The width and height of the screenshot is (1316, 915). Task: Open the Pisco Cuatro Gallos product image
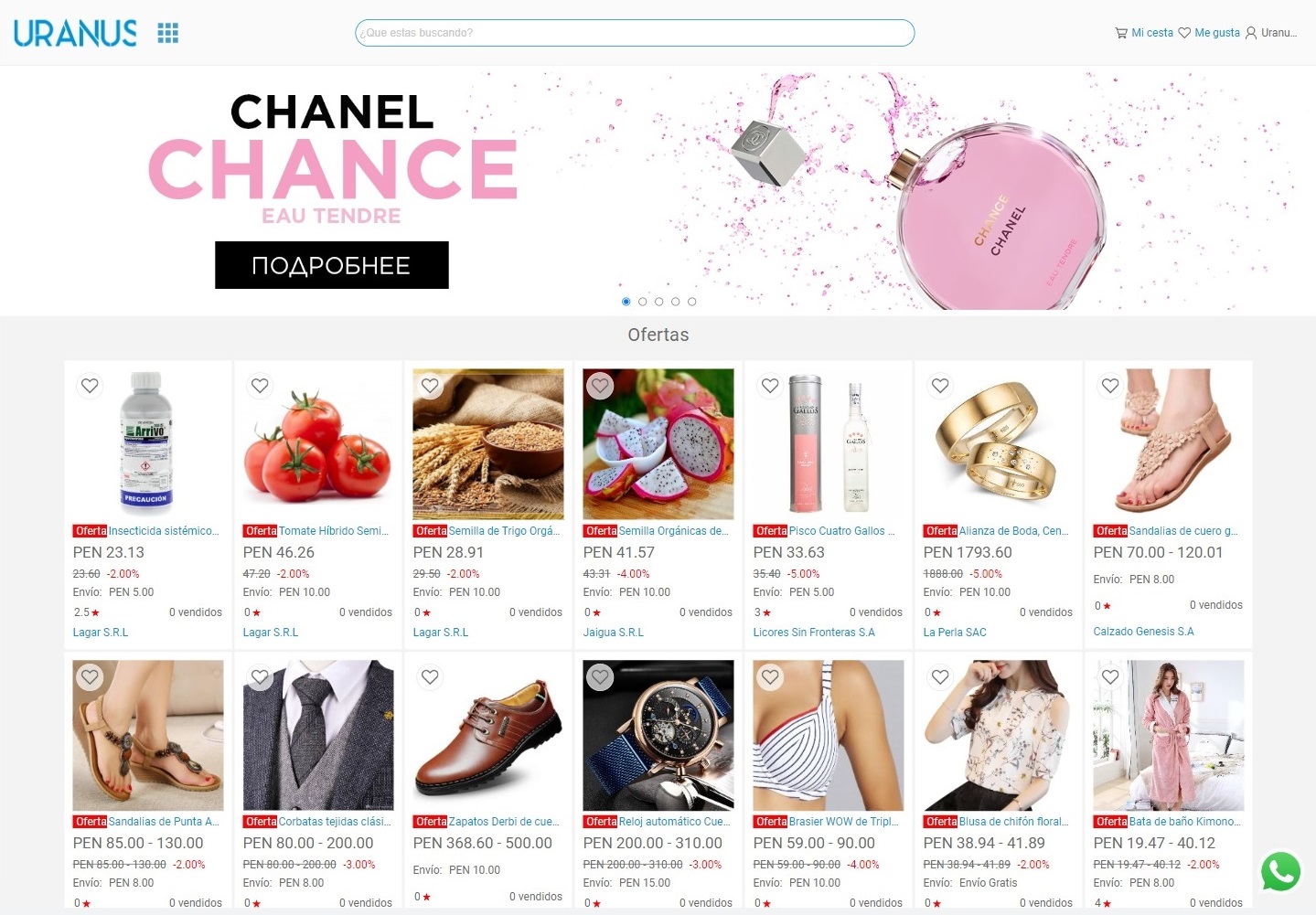coord(829,444)
